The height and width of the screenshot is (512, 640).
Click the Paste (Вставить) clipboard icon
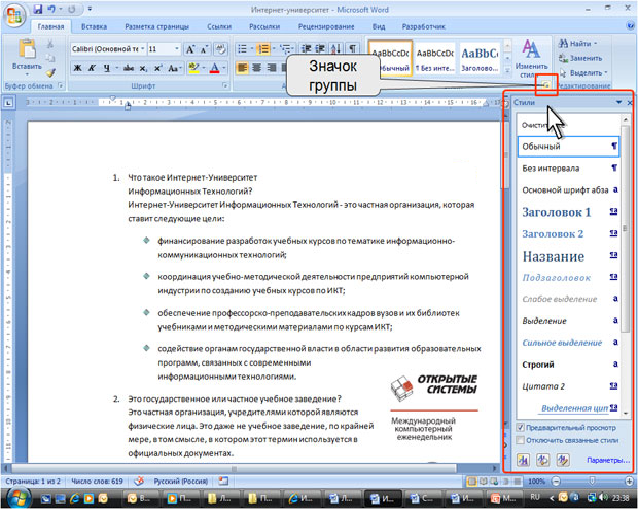pos(27,49)
